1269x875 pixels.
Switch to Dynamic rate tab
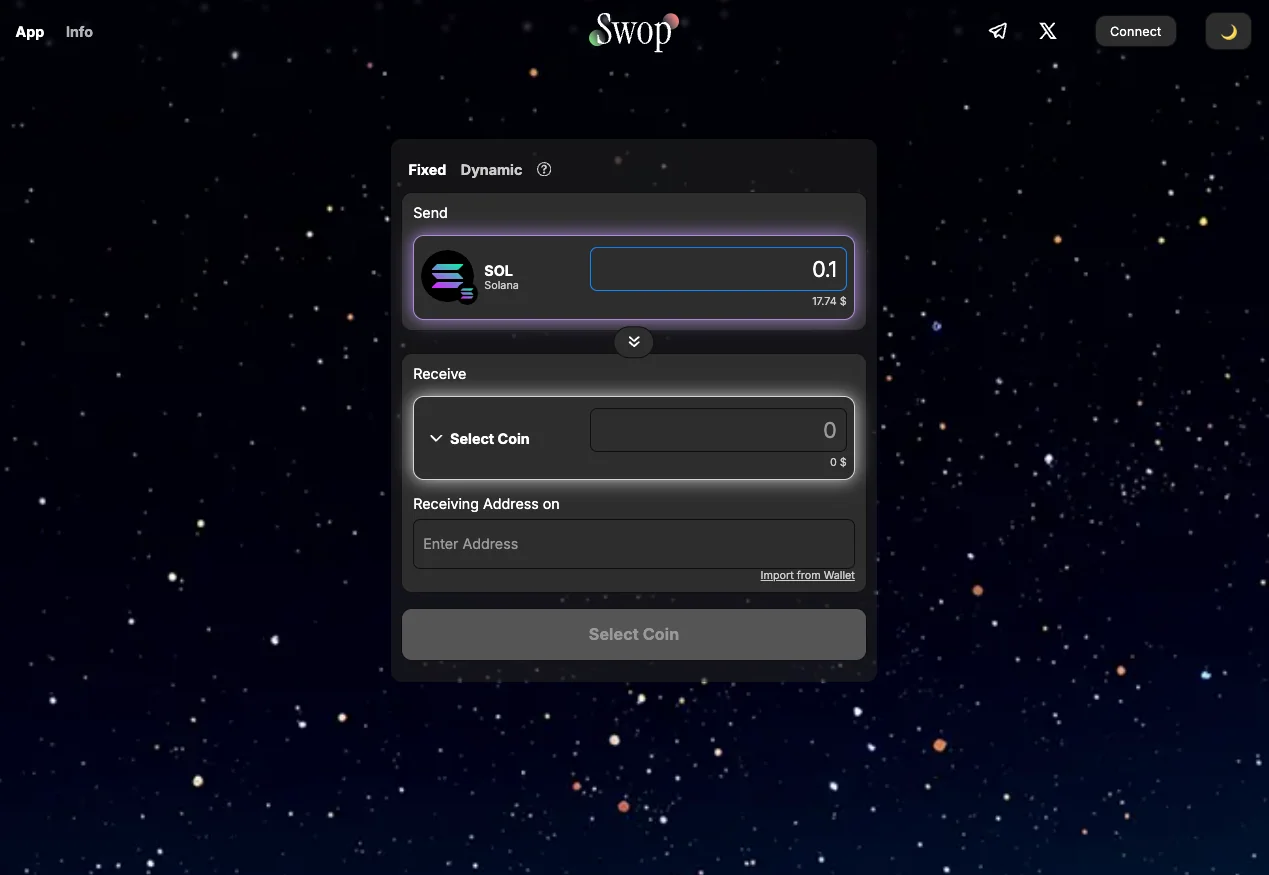point(491,170)
